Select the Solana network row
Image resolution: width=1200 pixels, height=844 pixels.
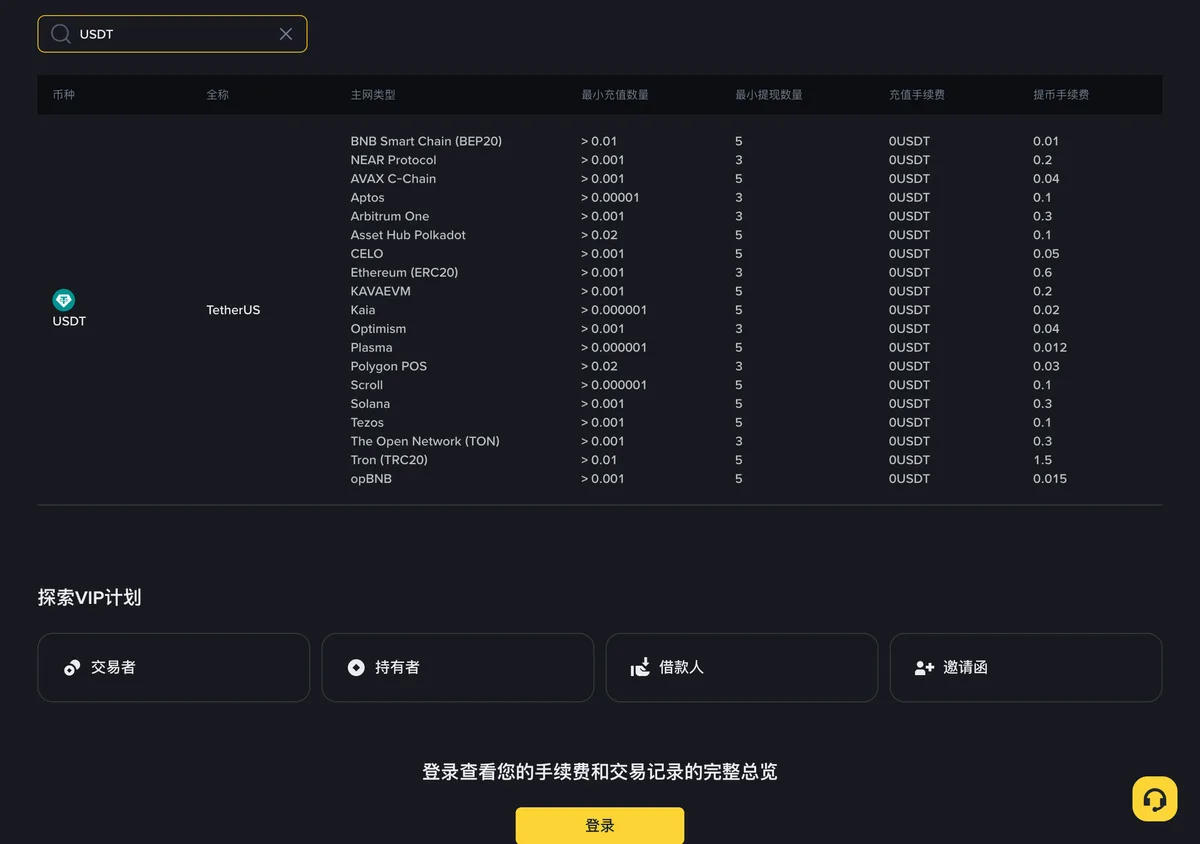click(370, 404)
